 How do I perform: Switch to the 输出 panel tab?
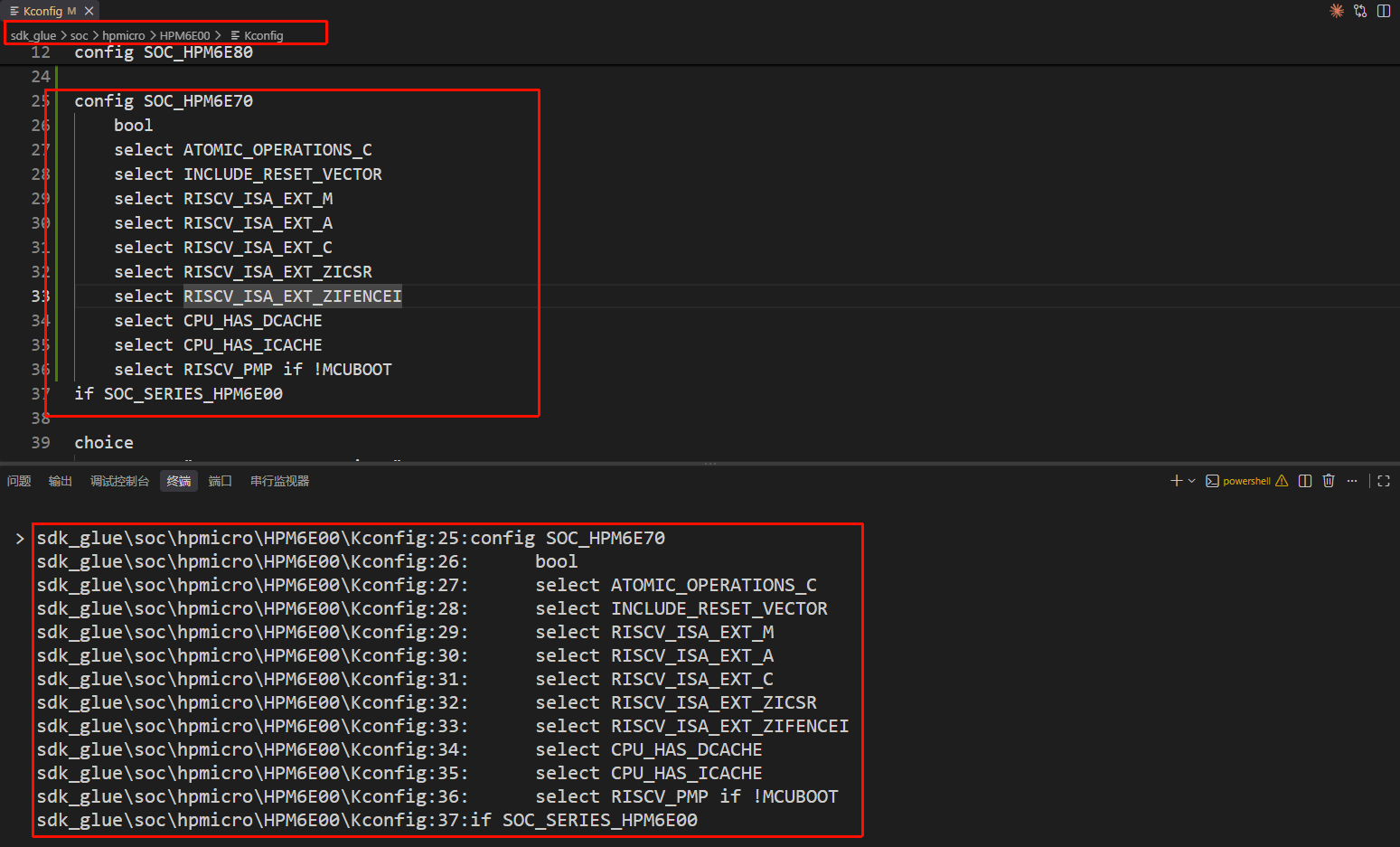point(61,481)
